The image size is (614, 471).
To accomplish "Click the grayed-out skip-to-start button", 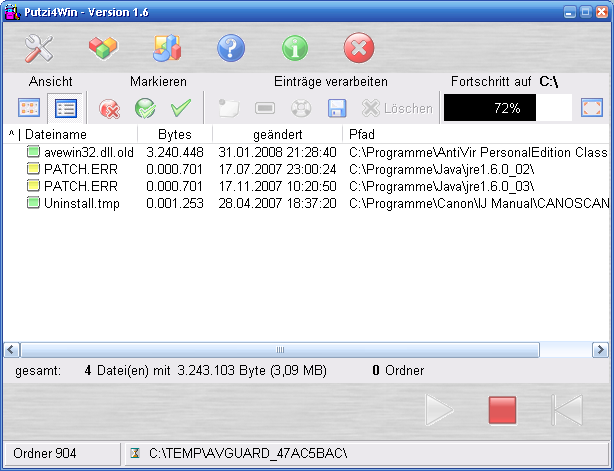I will point(567,410).
